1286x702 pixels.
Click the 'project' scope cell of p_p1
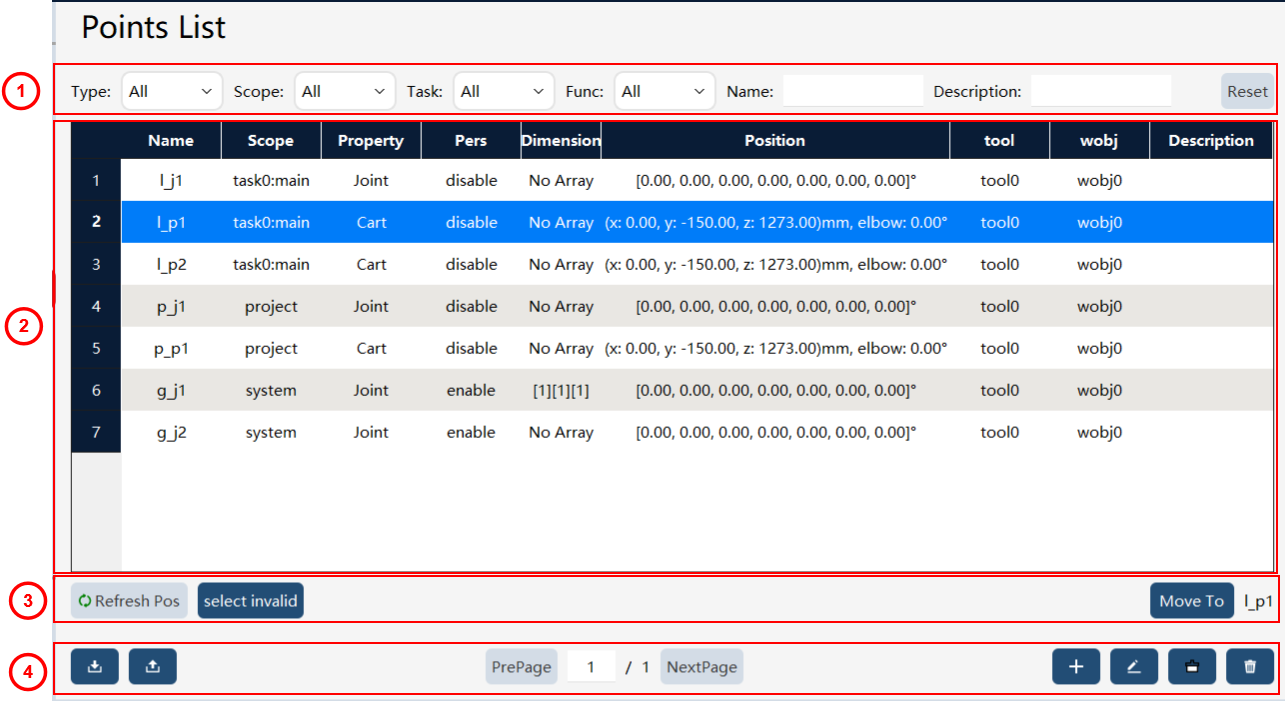pos(271,349)
